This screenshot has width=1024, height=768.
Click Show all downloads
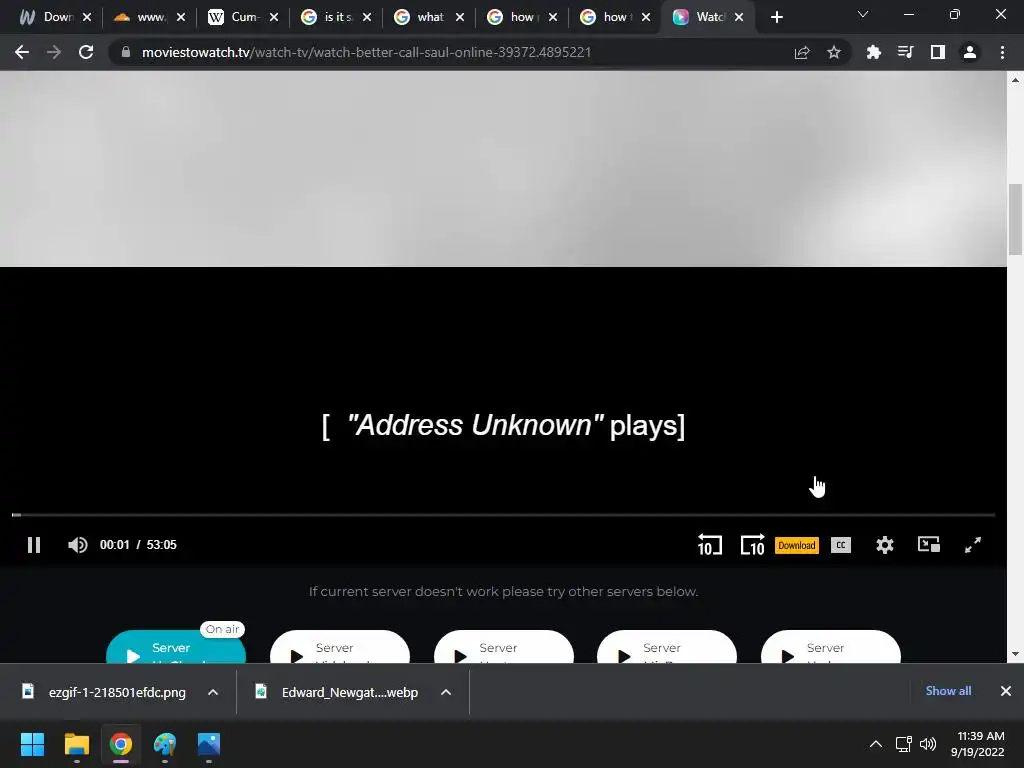click(x=948, y=691)
